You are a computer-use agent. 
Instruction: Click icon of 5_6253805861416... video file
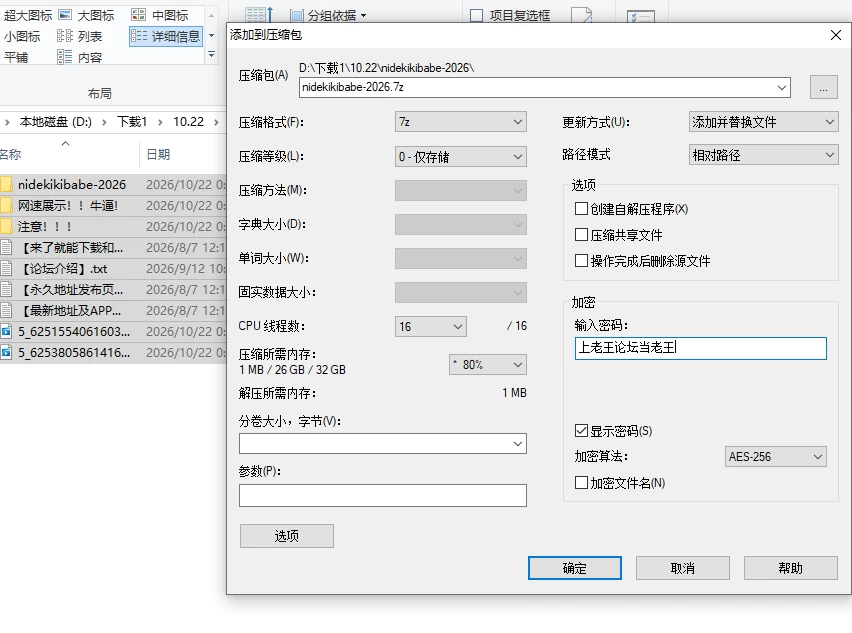[x=7, y=353]
